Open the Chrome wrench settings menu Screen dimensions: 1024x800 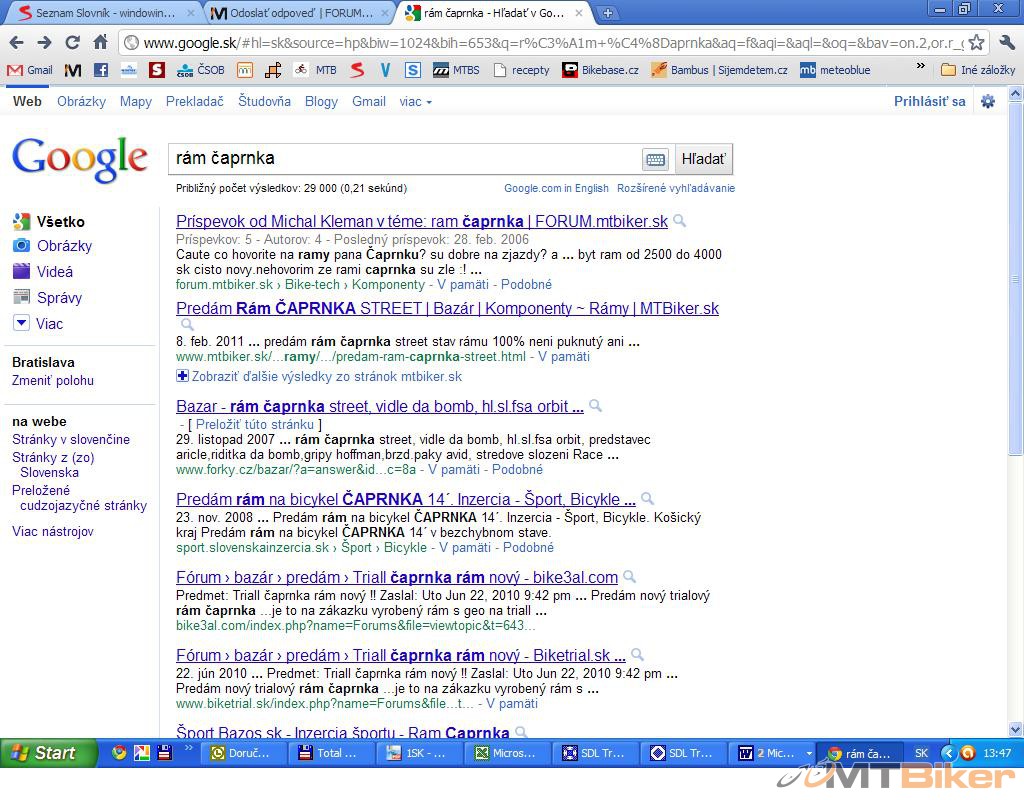[x=1007, y=43]
